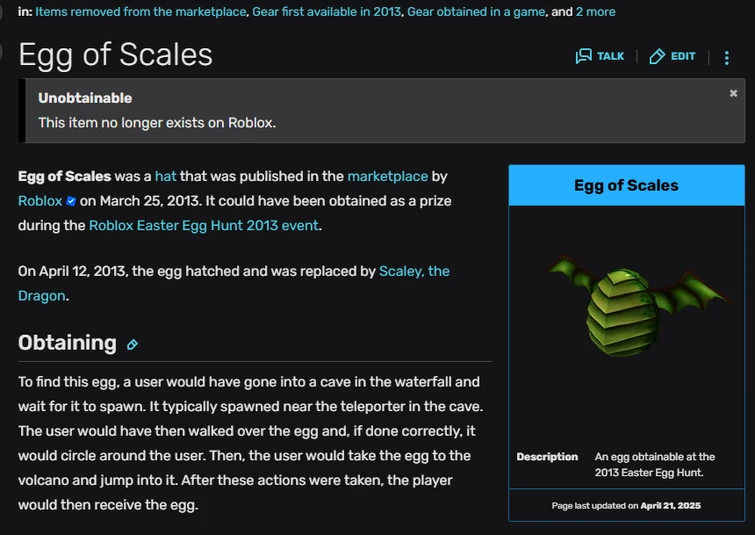
Task: Visit the Roblox link
Action: (x=40, y=200)
